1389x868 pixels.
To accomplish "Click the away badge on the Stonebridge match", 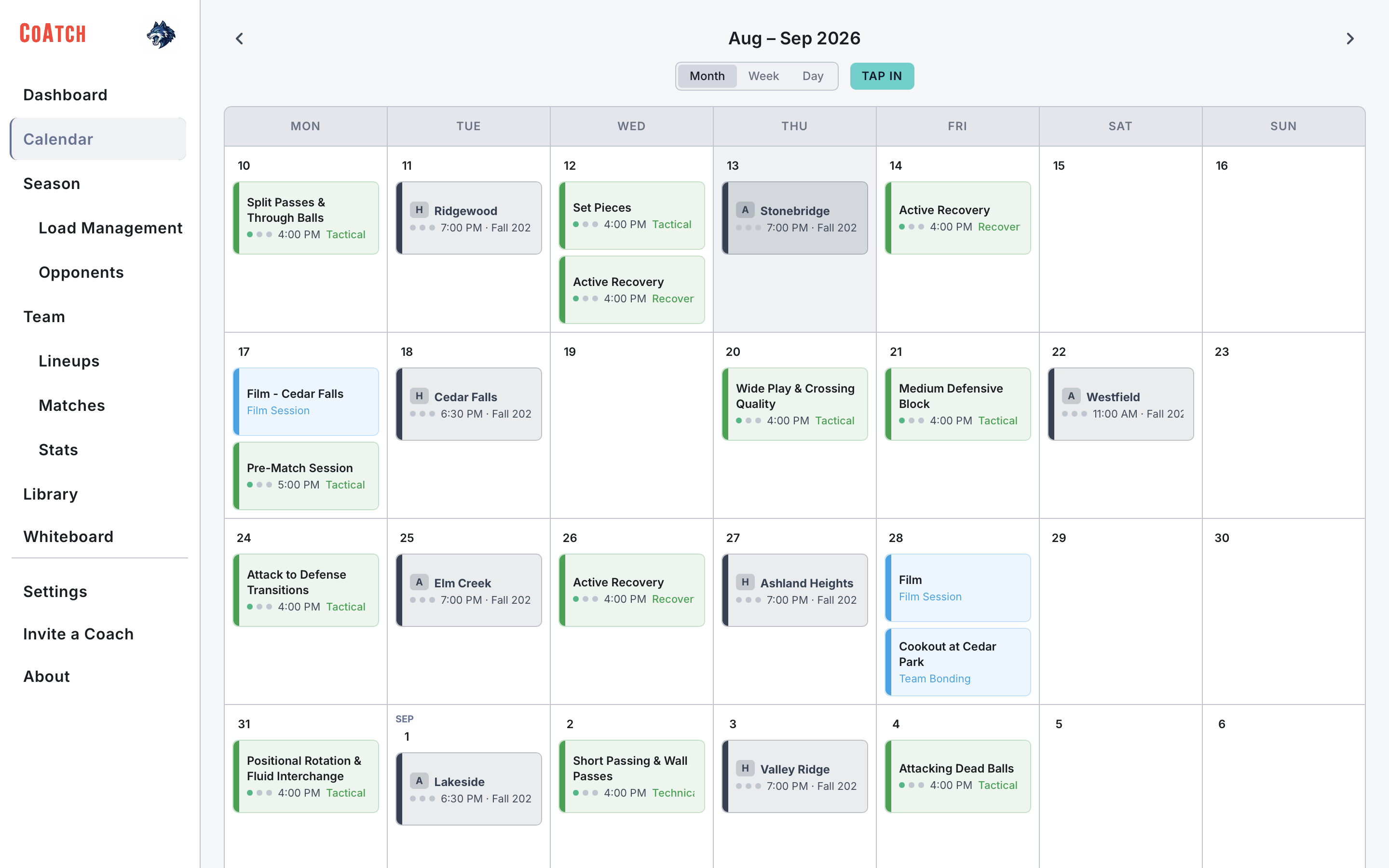I will point(745,210).
